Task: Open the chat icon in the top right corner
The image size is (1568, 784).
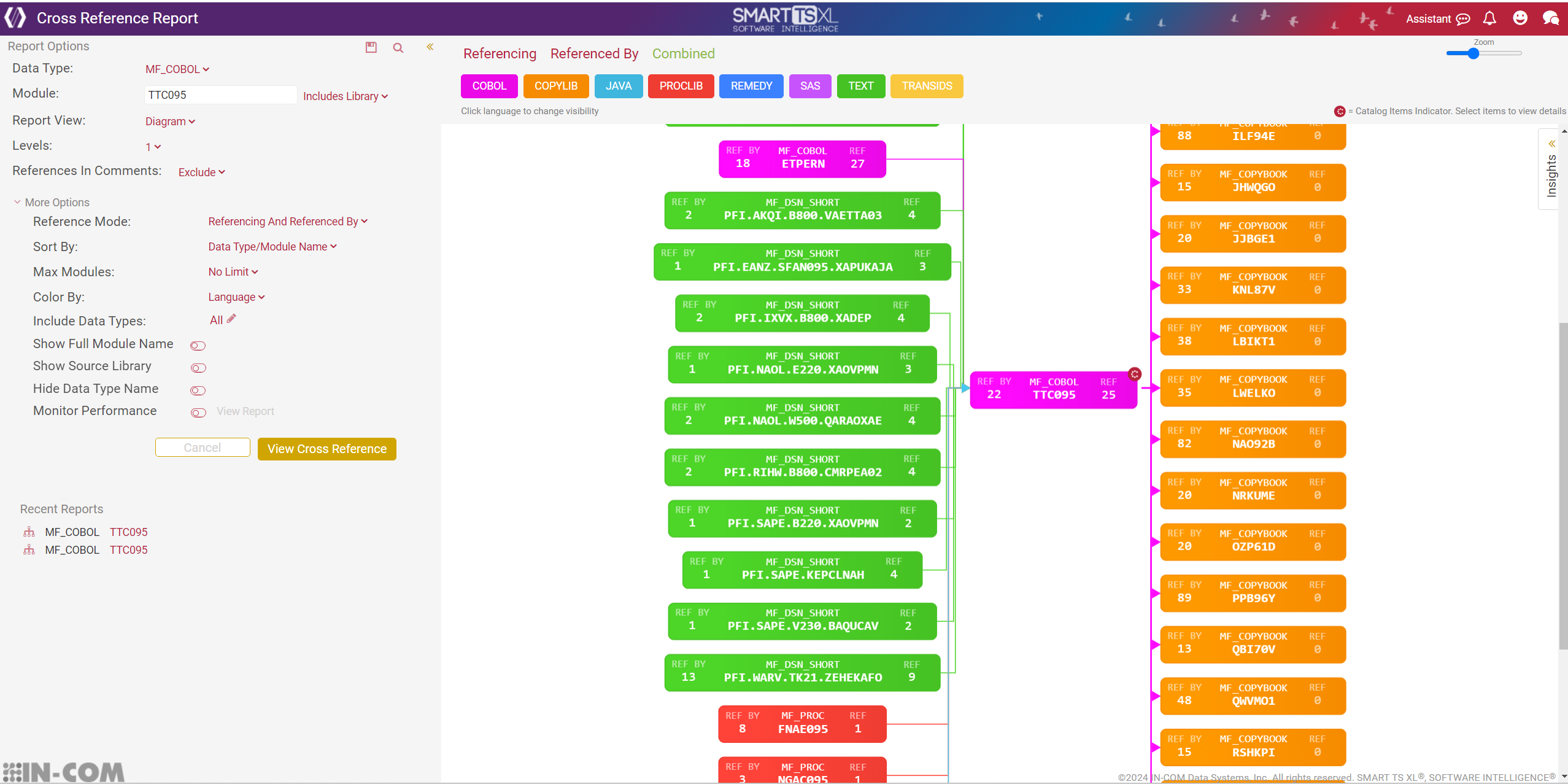Action: point(1551,18)
